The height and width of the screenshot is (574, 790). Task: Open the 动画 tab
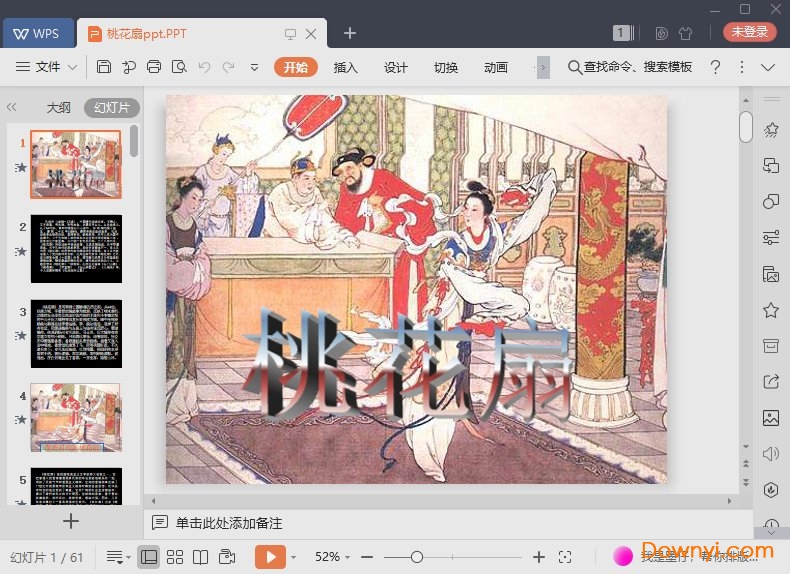point(496,67)
